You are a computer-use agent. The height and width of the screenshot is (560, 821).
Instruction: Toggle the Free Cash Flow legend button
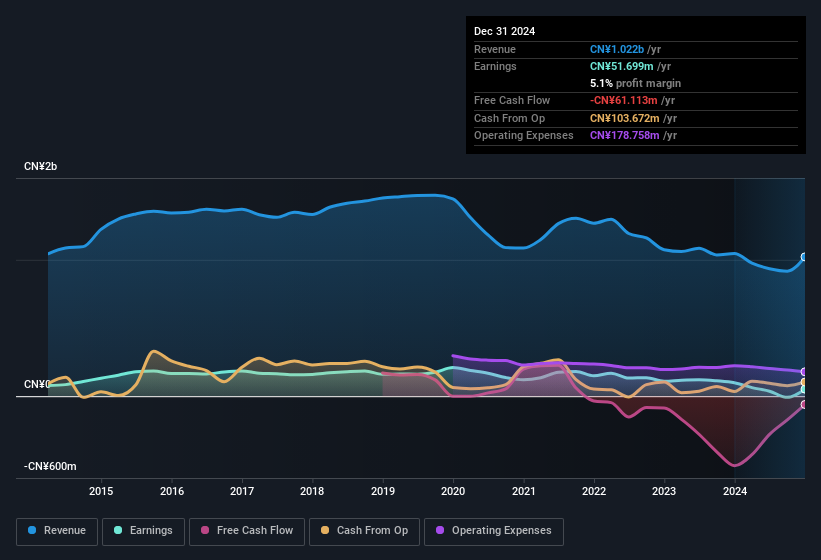click(247, 531)
